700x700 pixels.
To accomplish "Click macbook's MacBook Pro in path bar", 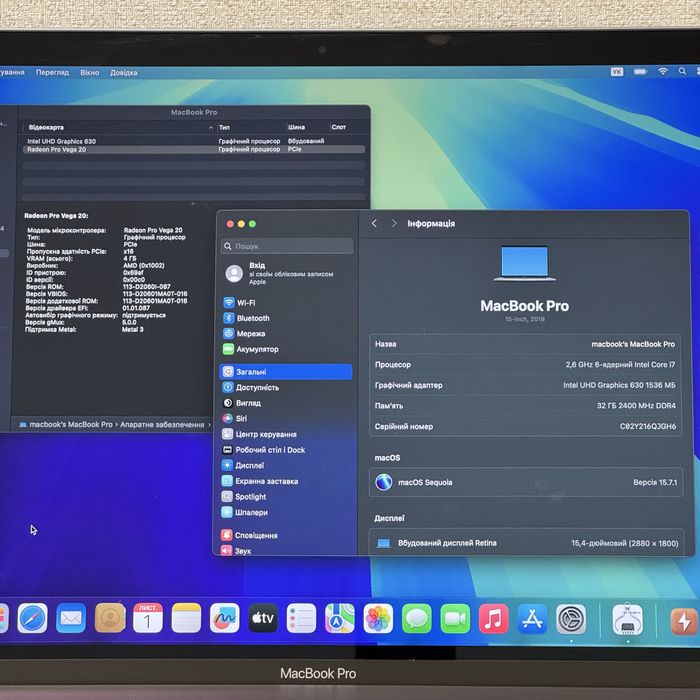I will tap(66, 425).
